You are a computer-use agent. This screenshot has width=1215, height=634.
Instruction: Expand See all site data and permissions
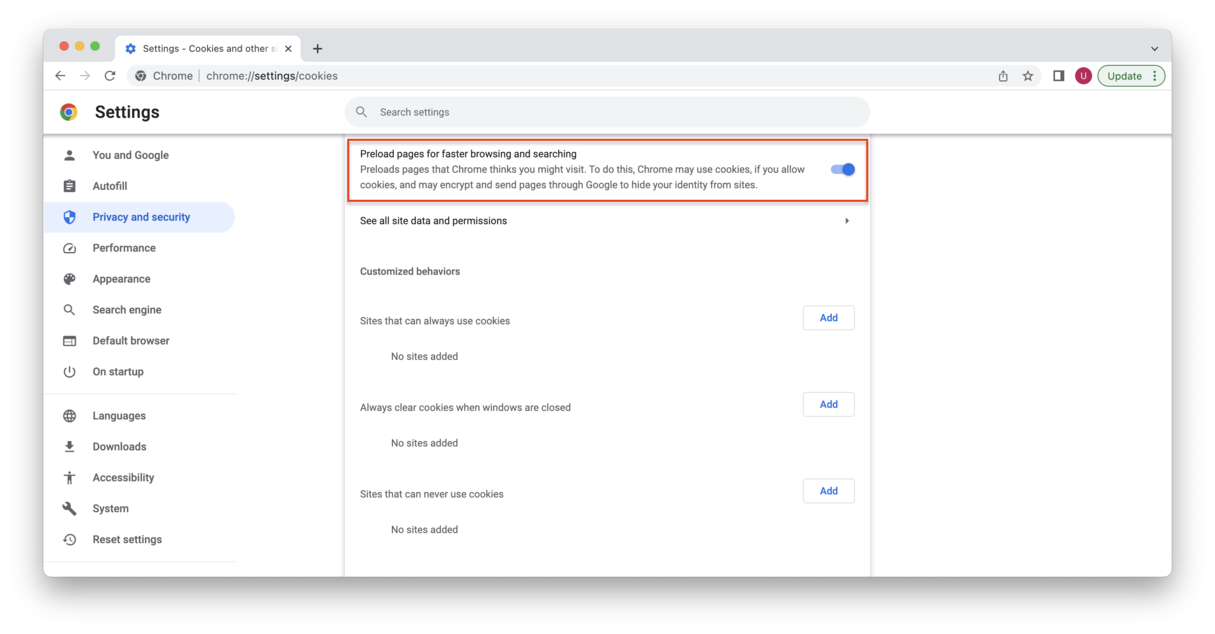point(846,221)
